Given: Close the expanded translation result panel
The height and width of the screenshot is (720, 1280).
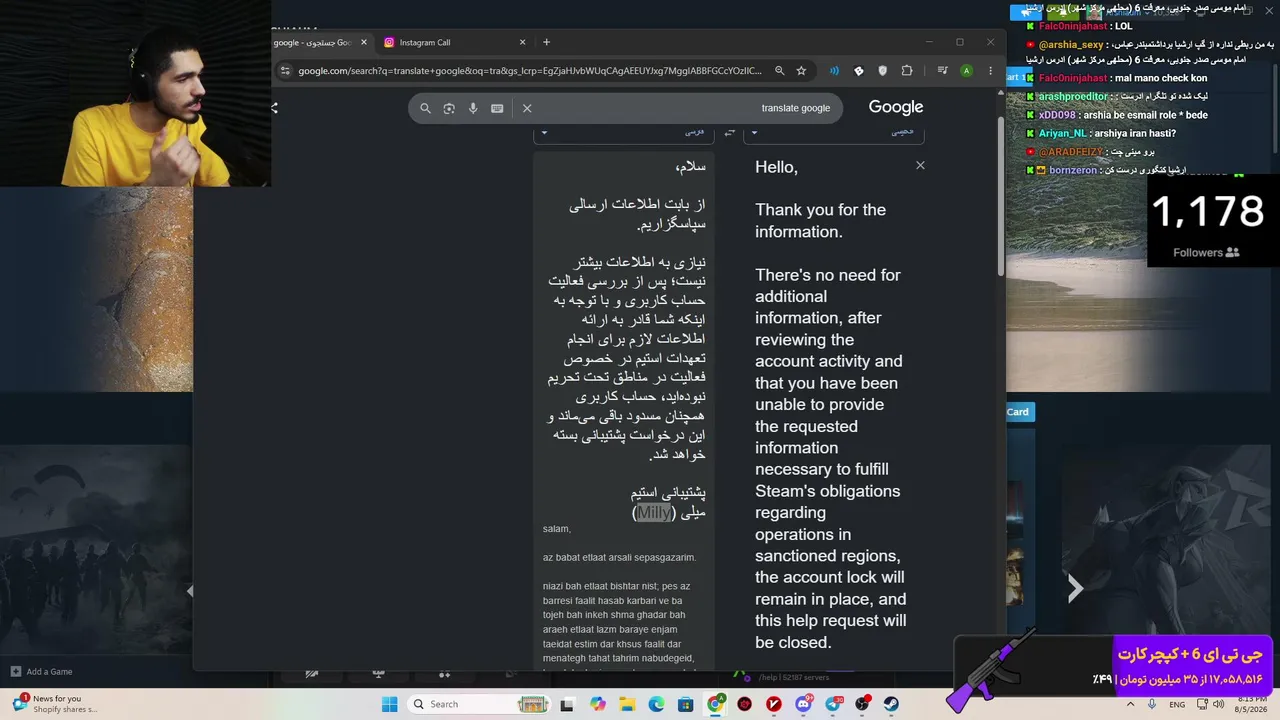Looking at the screenshot, I should point(920,165).
